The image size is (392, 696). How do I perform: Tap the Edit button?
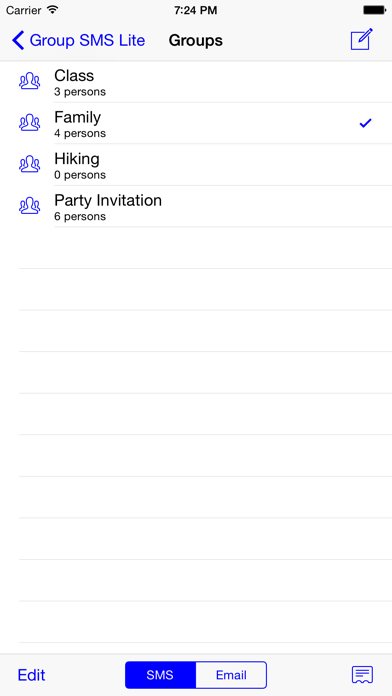point(32,675)
